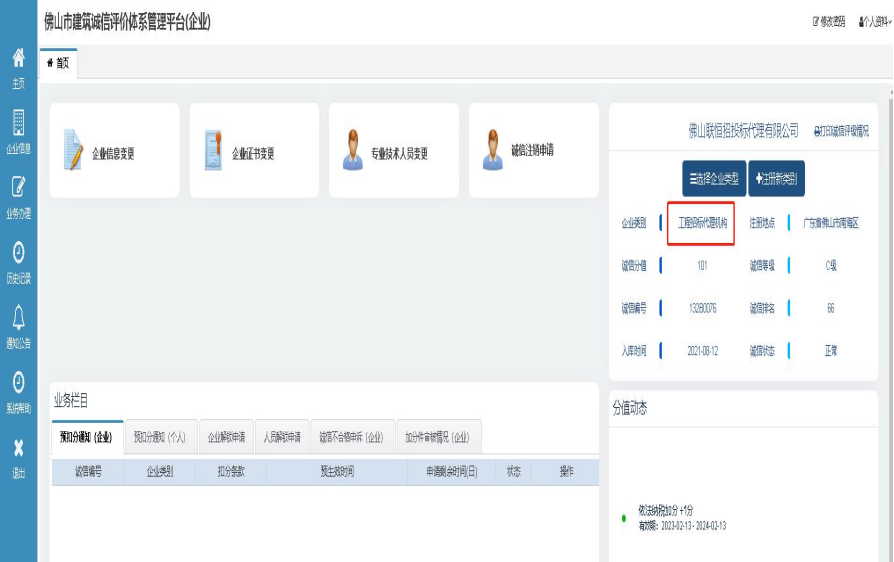Click the 注册新类别 button
Viewport: 894px width, 562px height.
(776, 179)
